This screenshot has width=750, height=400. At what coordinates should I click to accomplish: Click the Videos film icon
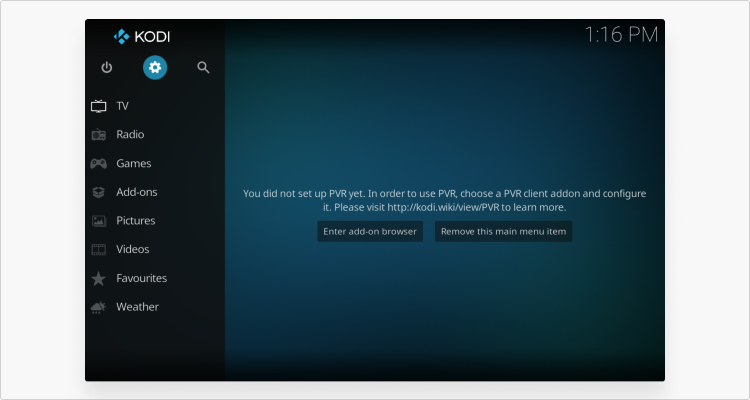point(99,250)
